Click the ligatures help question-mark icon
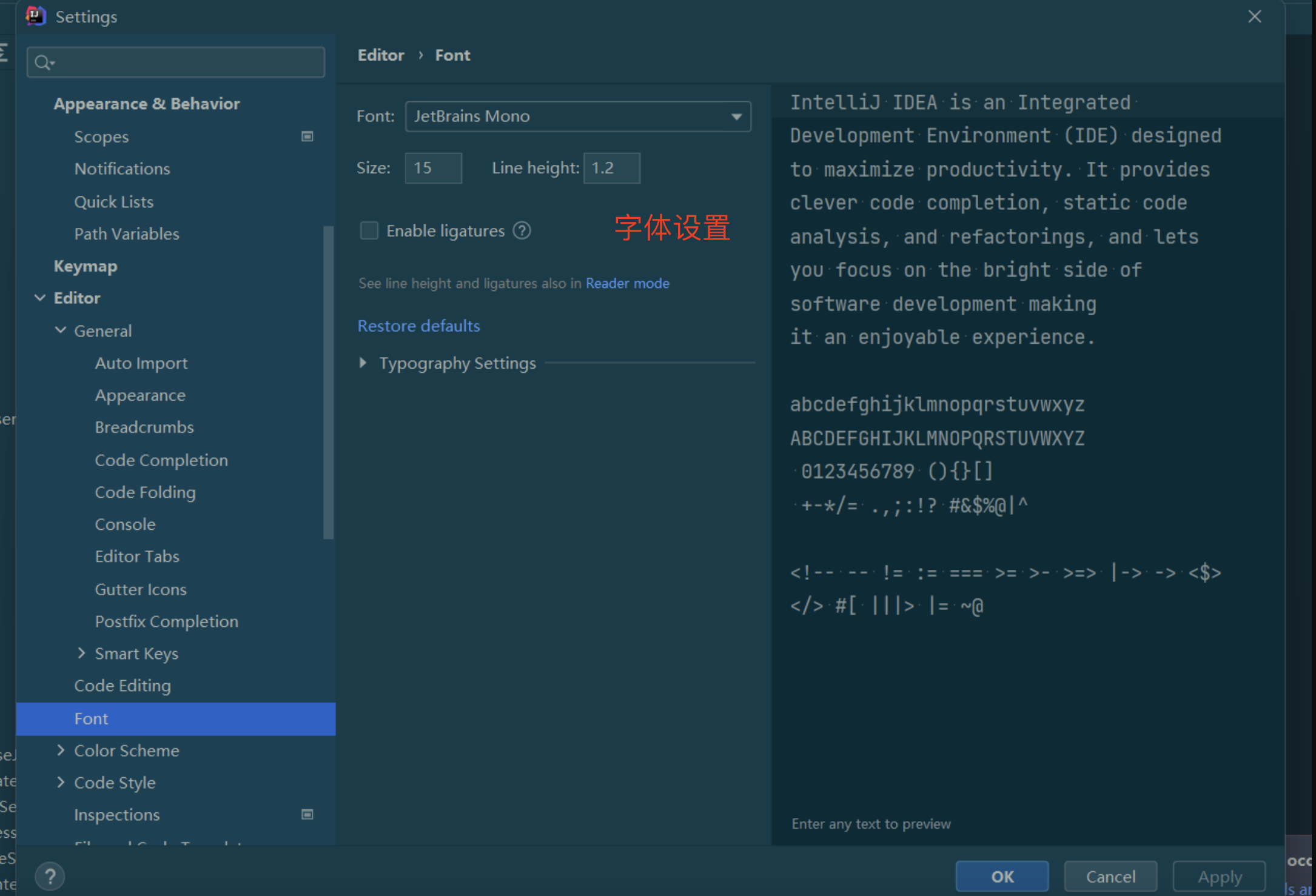The height and width of the screenshot is (896, 1316). click(522, 230)
